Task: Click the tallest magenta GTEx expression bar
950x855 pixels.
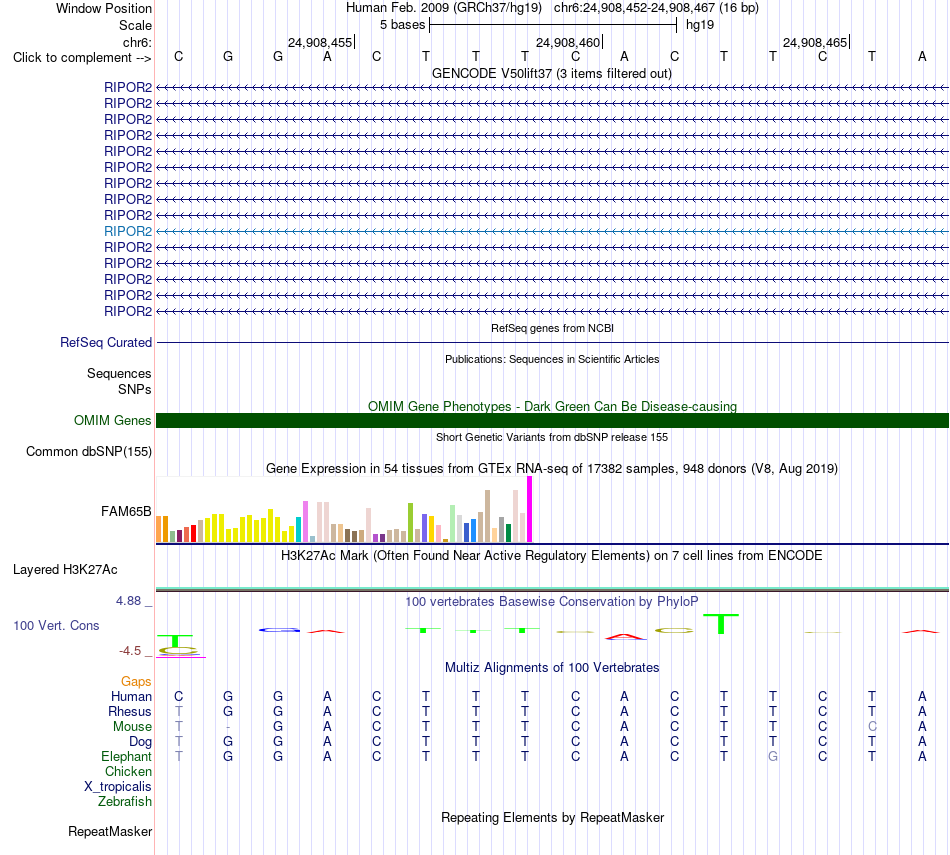Action: (x=530, y=509)
